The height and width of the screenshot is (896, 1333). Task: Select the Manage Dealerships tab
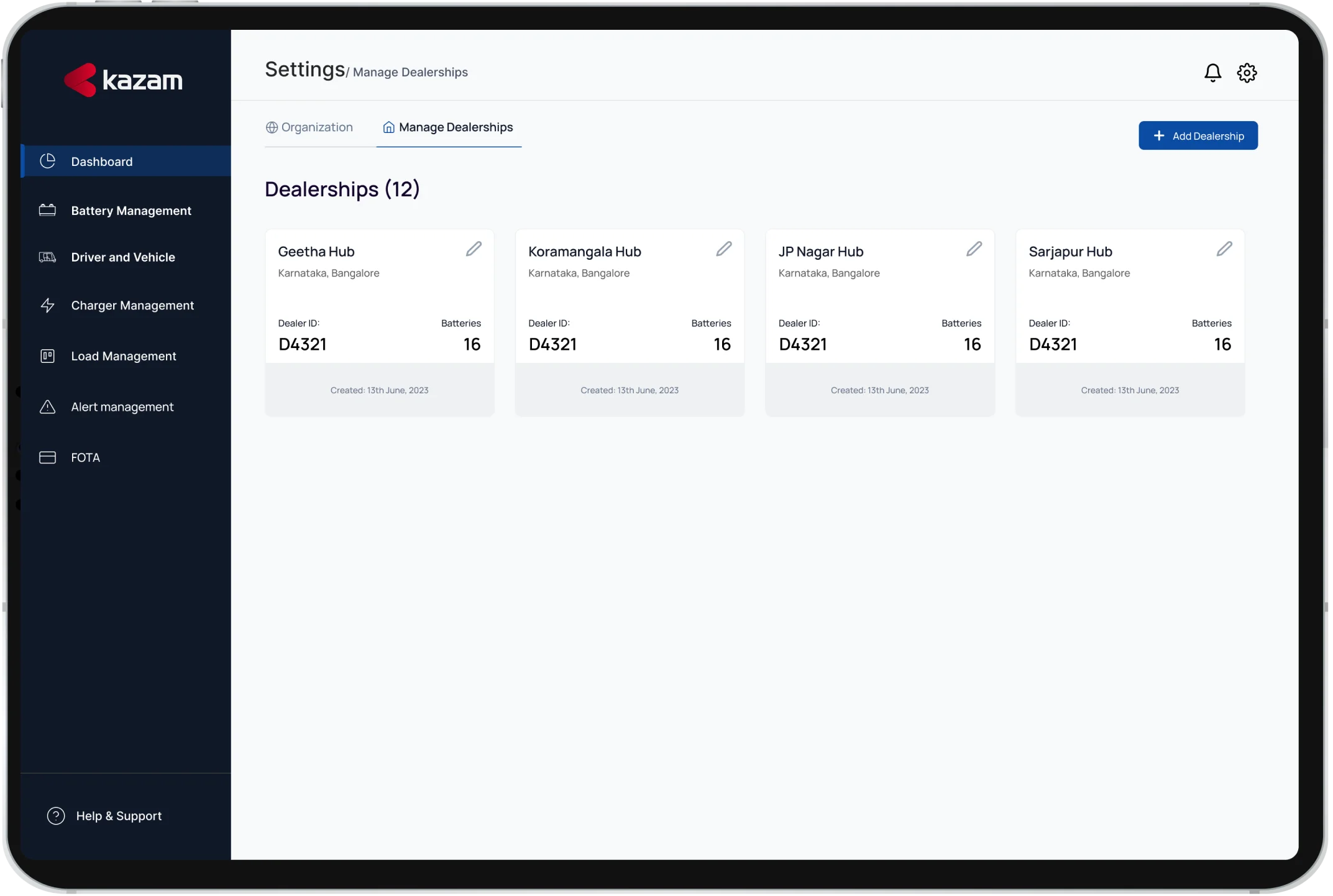click(x=449, y=127)
